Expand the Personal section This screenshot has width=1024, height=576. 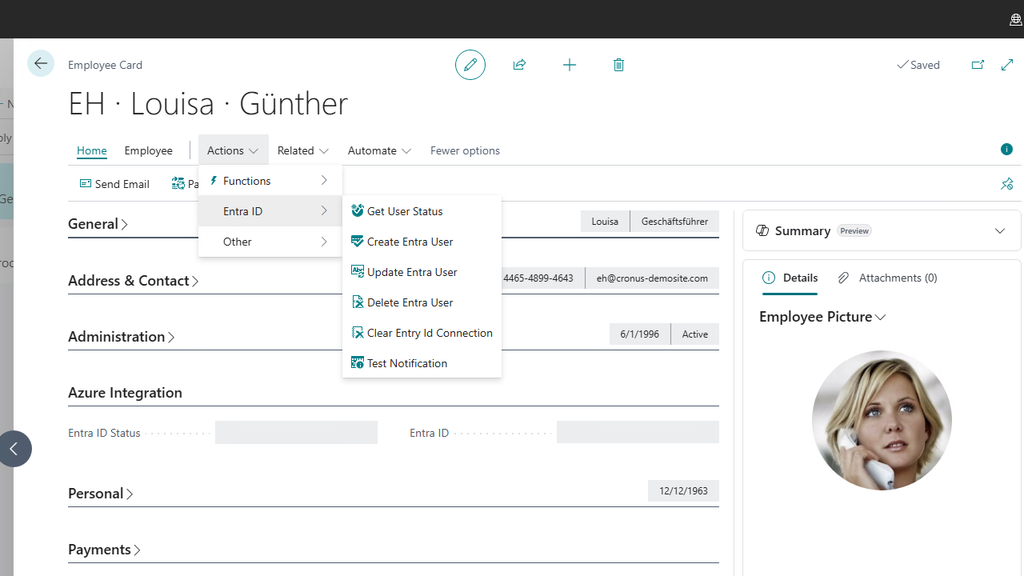tap(101, 494)
